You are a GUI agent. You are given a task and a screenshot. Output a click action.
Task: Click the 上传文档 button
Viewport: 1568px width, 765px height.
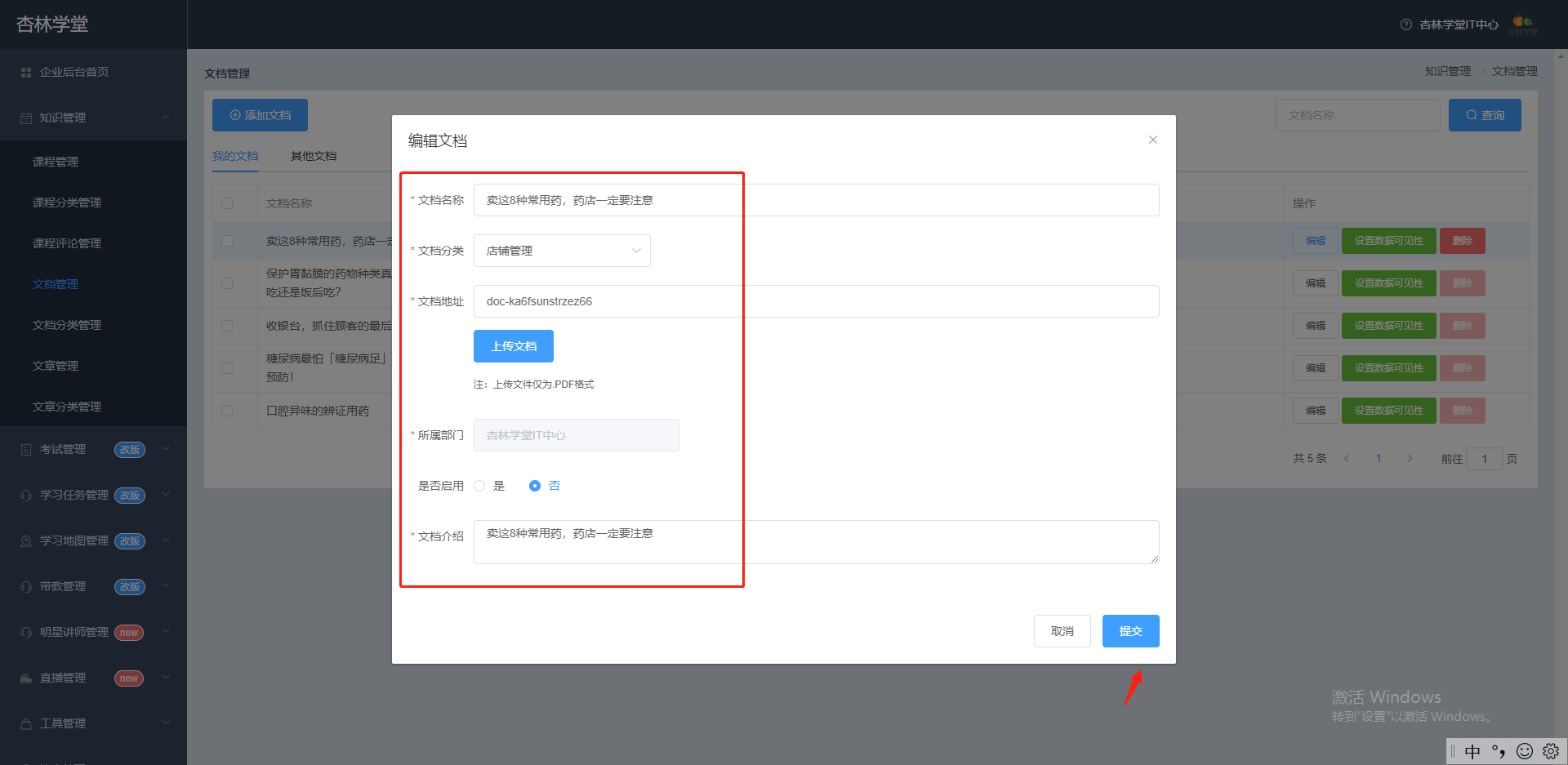[x=514, y=346]
